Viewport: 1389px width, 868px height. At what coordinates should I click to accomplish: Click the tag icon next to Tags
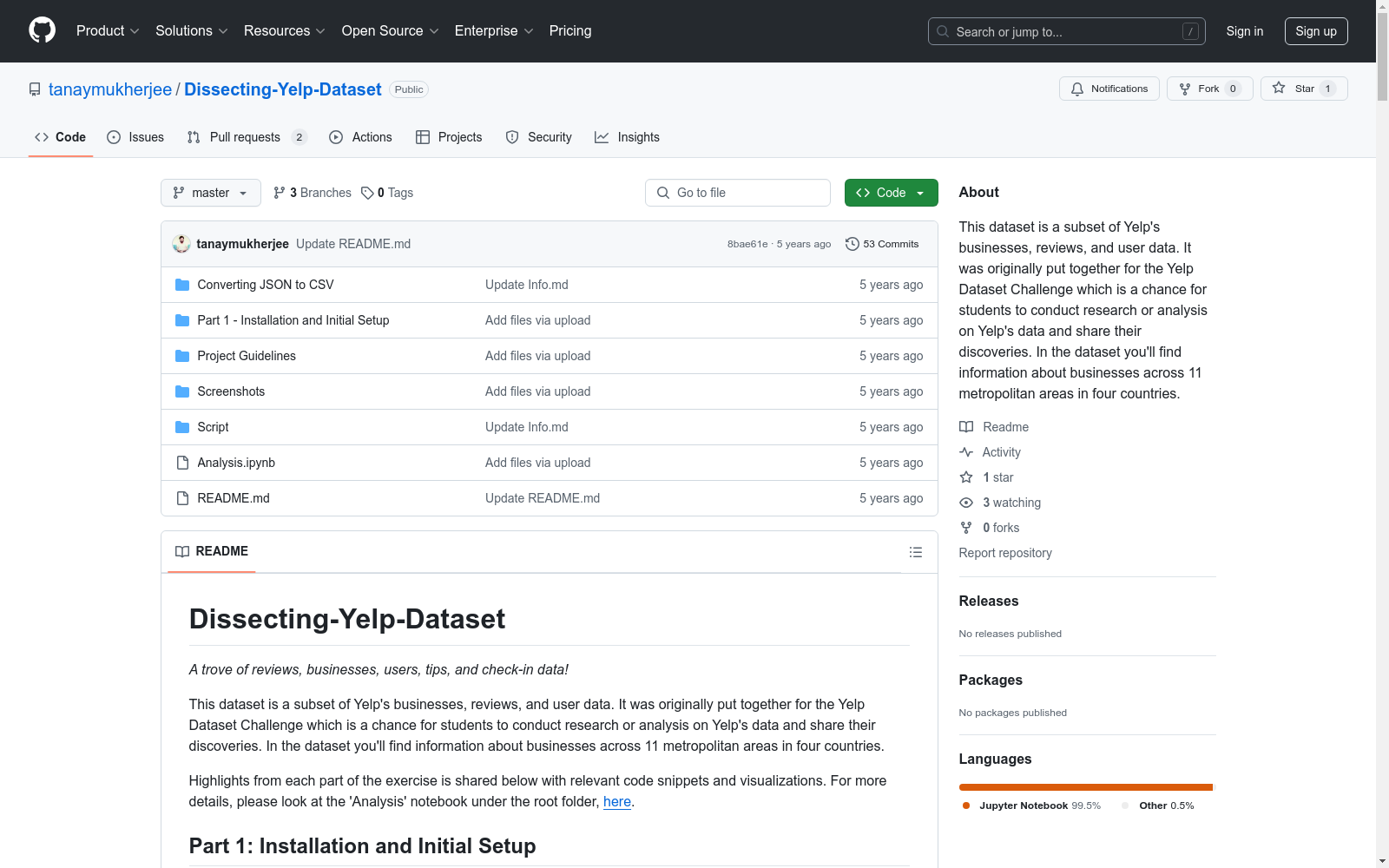(367, 193)
